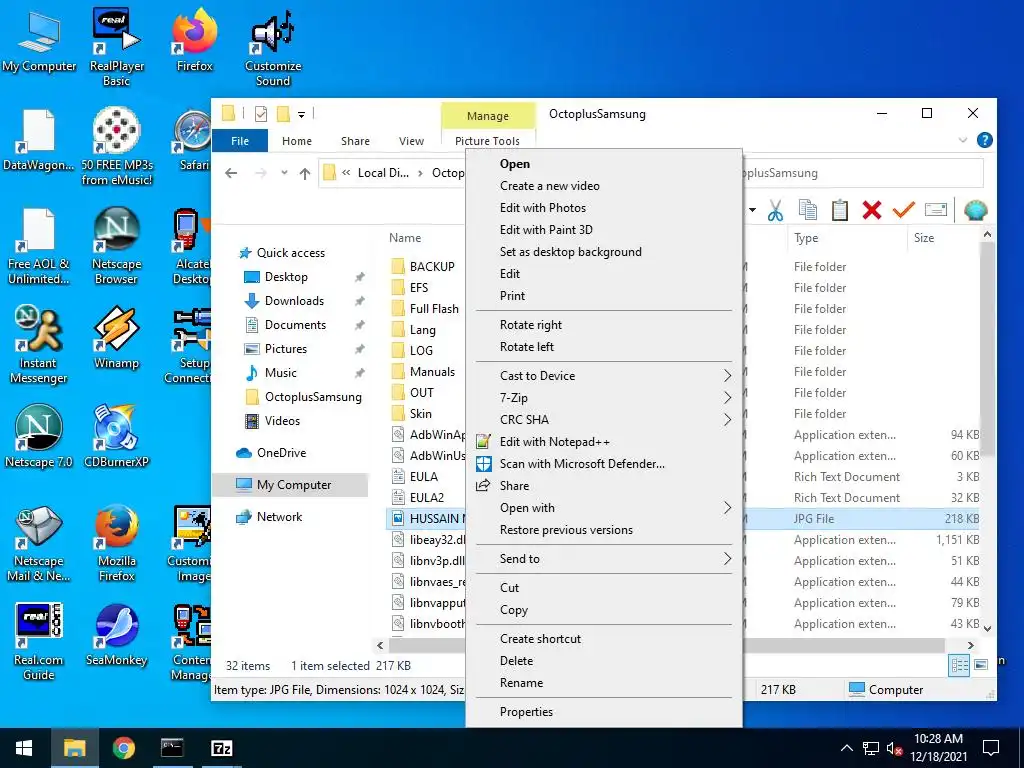Open the File ribbon tab

[240, 141]
